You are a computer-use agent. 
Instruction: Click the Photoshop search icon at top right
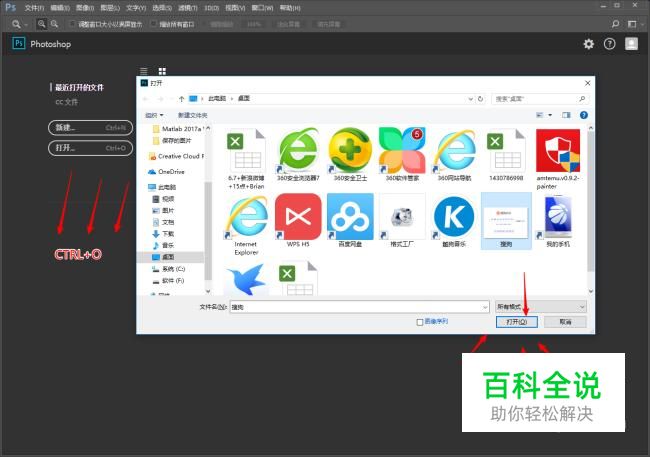tap(616, 24)
